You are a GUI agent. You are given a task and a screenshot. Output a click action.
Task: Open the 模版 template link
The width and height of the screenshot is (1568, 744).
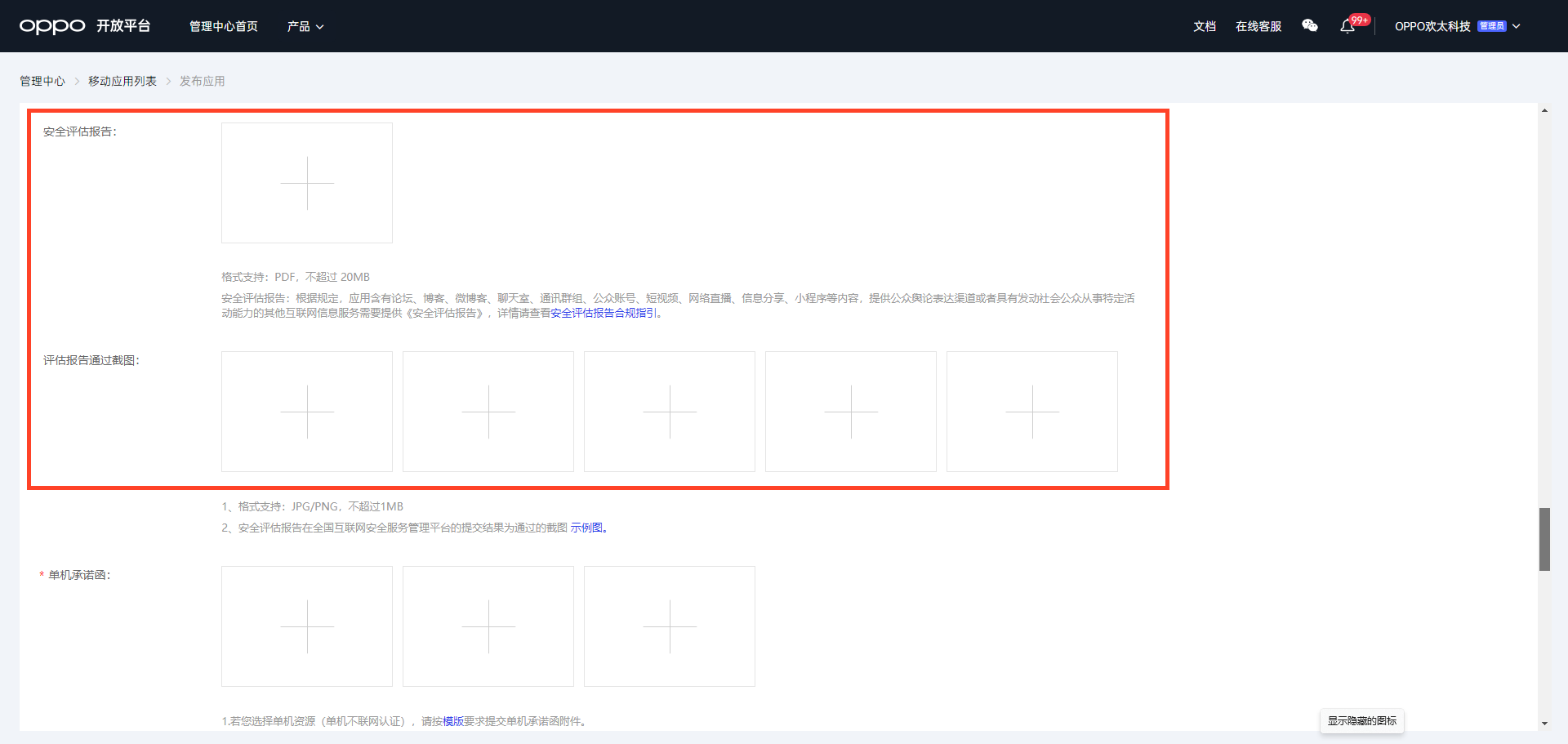click(x=453, y=722)
